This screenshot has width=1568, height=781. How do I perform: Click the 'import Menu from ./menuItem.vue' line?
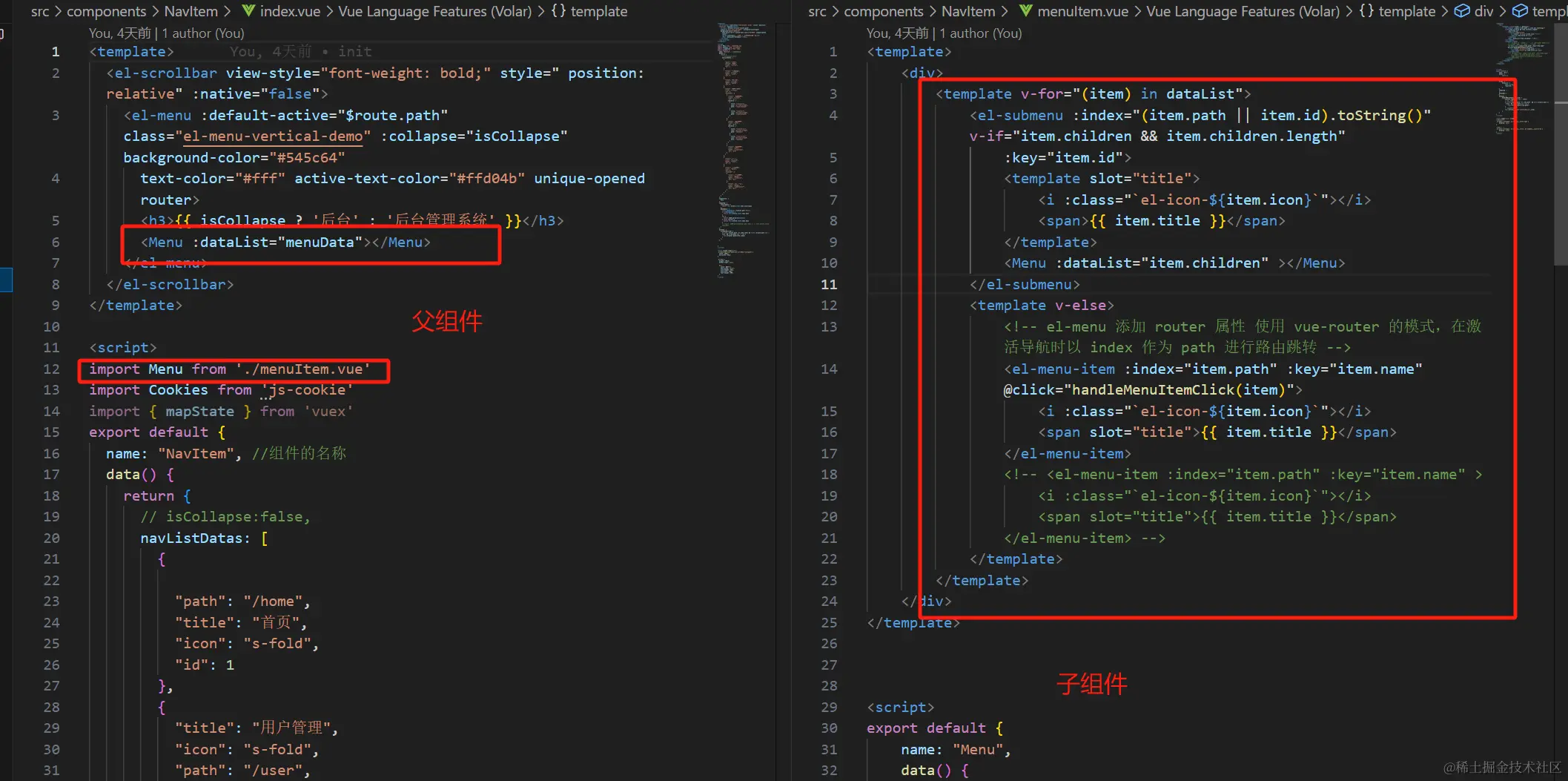(x=230, y=369)
